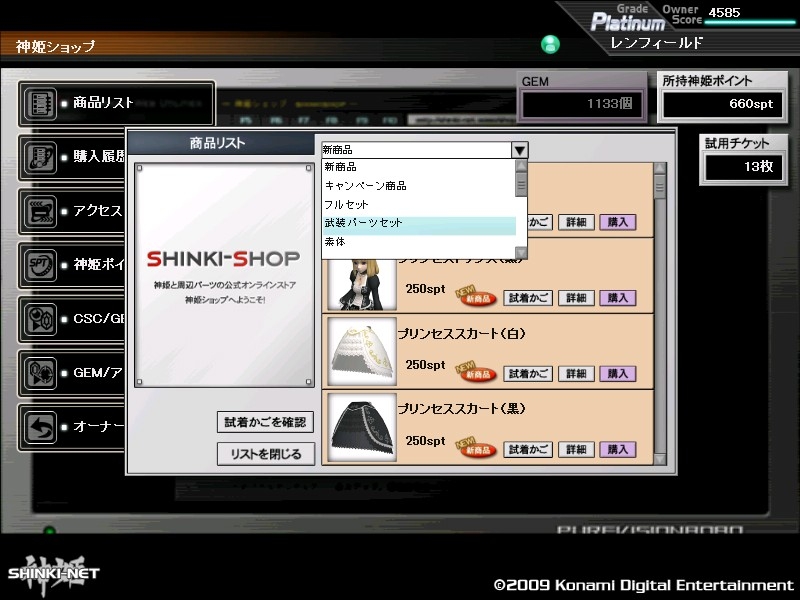Click リストを閉じる button
This screenshot has width=800, height=600.
265,454
